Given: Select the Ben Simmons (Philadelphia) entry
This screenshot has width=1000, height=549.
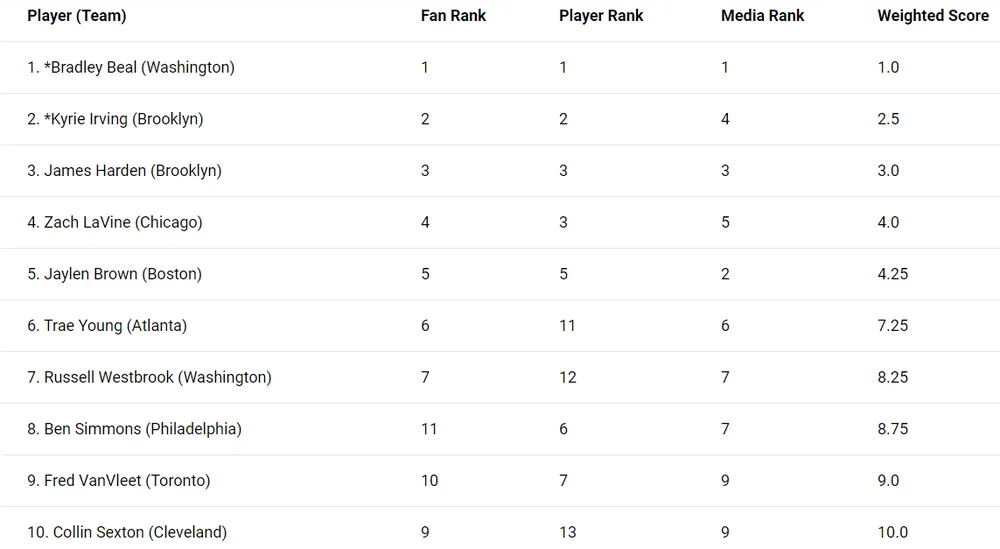Looking at the screenshot, I should [134, 429].
